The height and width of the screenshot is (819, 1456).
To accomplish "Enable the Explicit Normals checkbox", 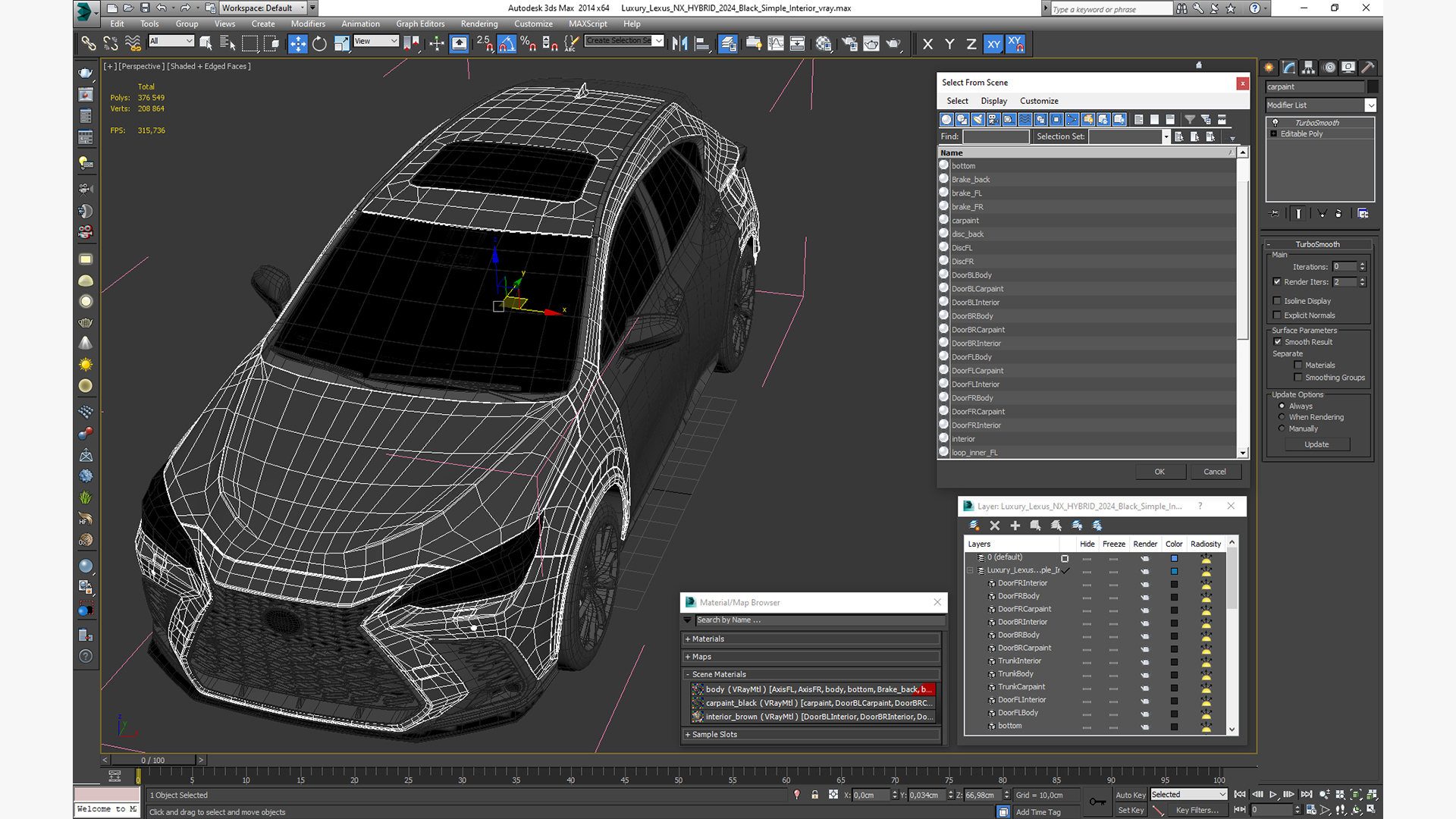I will pos(1277,315).
